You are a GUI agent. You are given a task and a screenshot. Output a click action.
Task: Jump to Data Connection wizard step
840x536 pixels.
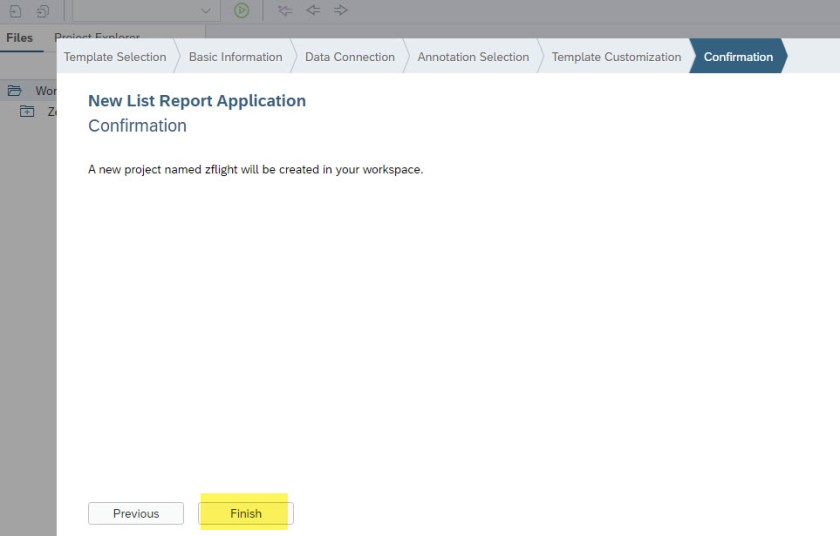(350, 57)
